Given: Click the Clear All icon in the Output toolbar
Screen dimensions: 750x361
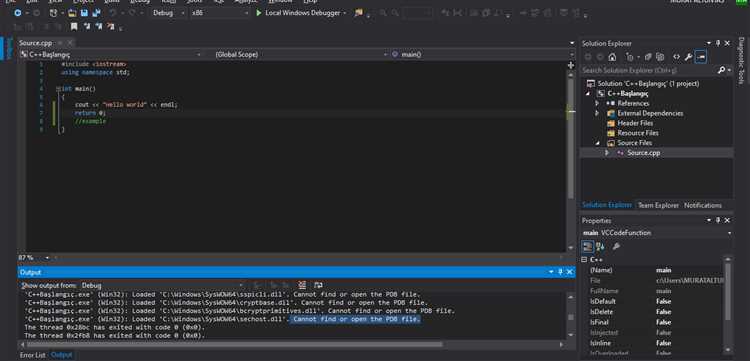Looking at the screenshot, I should click(x=302, y=285).
